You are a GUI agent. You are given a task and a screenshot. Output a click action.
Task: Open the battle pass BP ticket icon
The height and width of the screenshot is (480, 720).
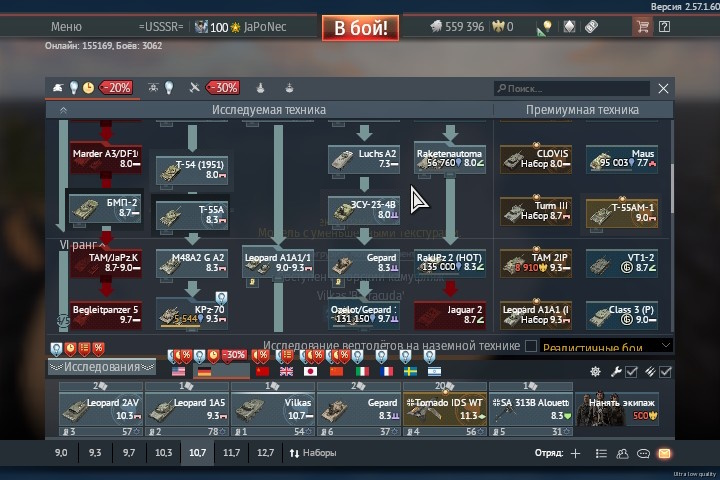pos(591,27)
